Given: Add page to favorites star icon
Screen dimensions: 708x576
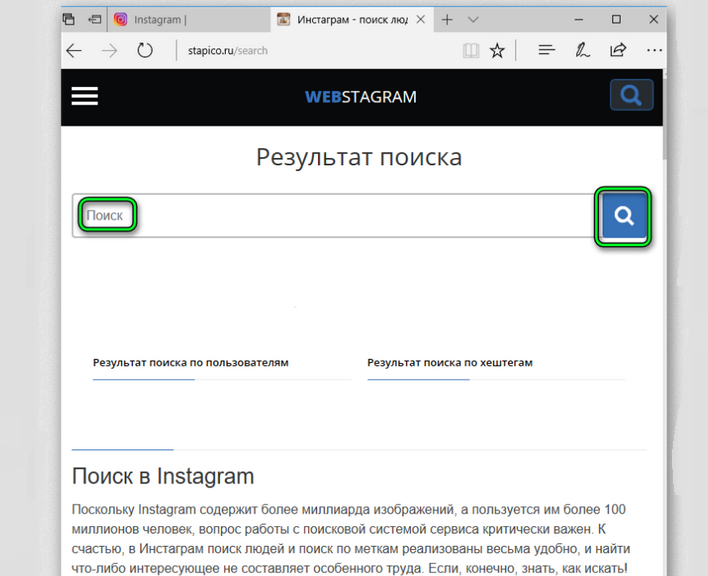Looking at the screenshot, I should tap(497, 51).
